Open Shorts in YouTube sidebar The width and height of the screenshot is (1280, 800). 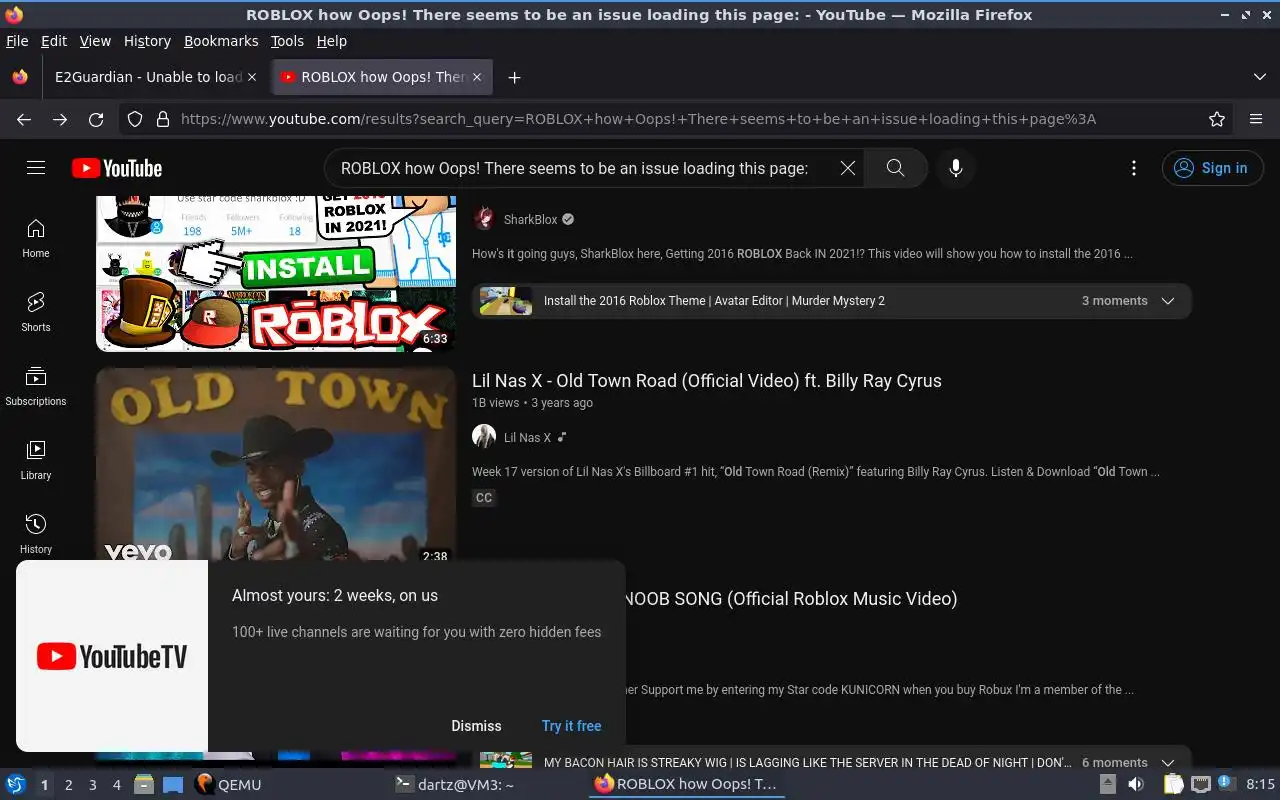pos(36,312)
